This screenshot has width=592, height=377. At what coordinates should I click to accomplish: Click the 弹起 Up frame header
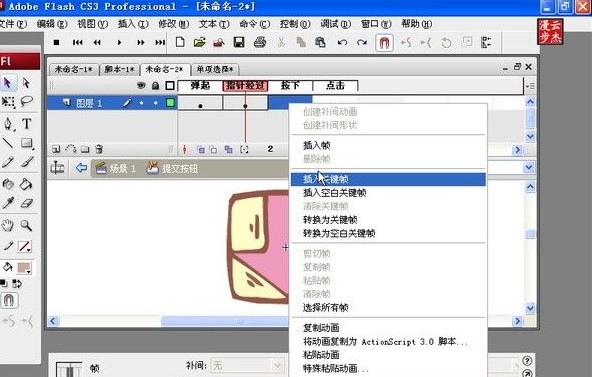(x=200, y=86)
